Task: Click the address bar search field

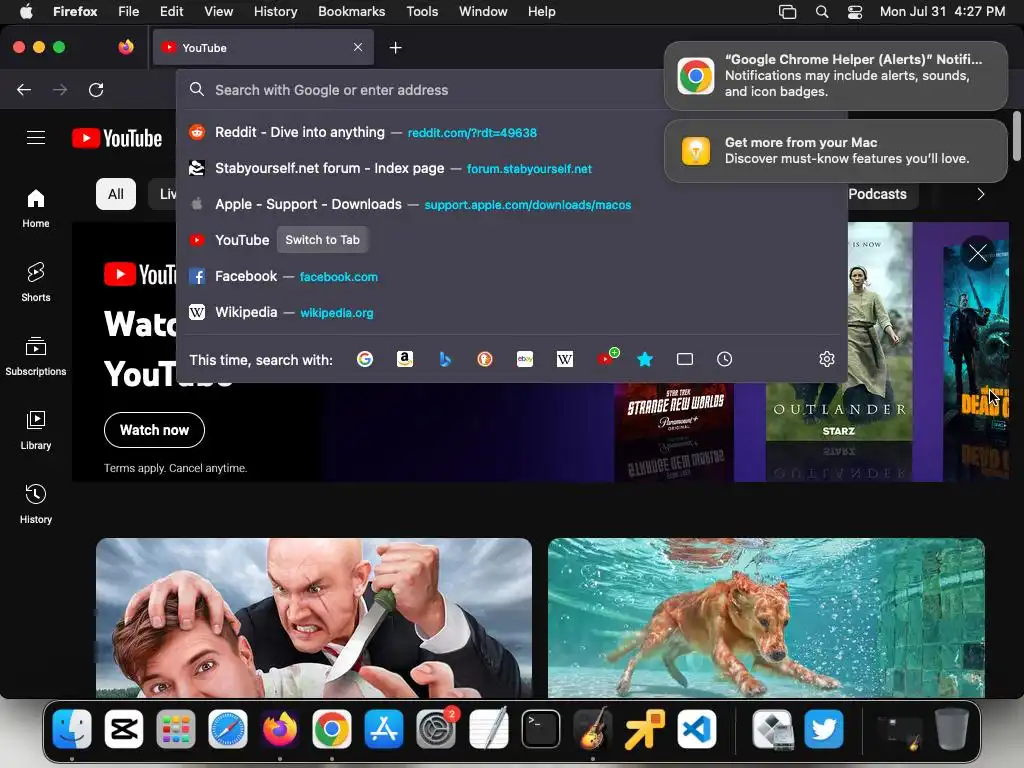Action: (424, 90)
